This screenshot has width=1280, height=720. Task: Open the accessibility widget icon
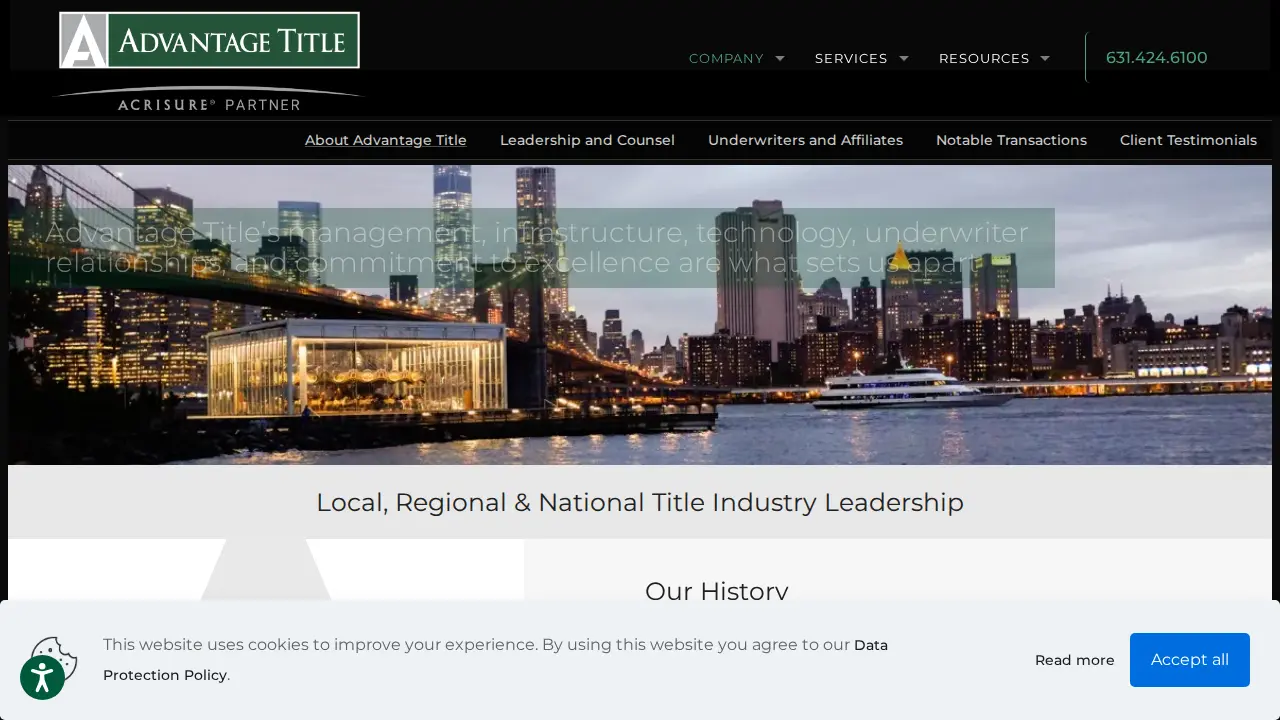point(42,678)
